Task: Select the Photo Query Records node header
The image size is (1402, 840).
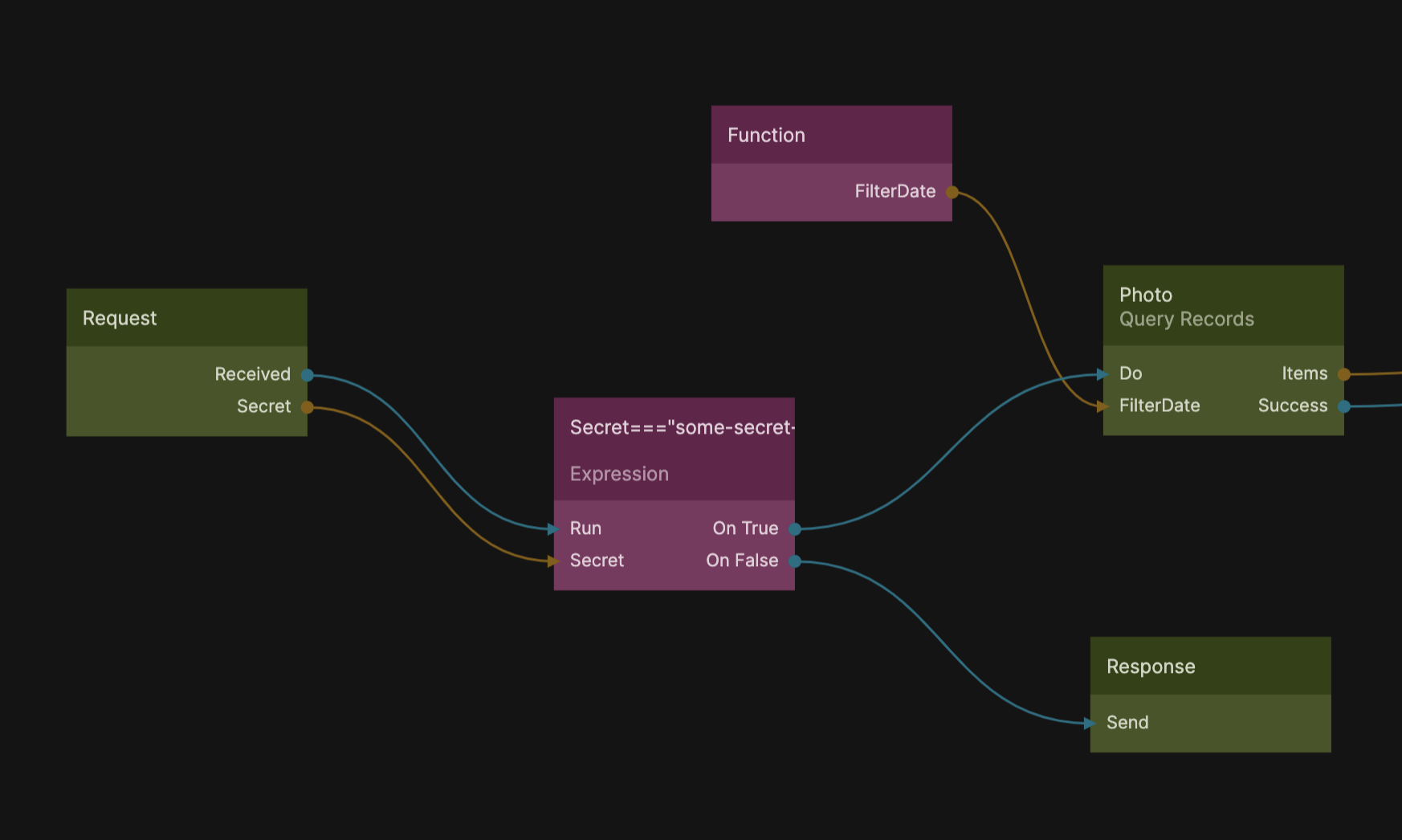Action: 1222,306
